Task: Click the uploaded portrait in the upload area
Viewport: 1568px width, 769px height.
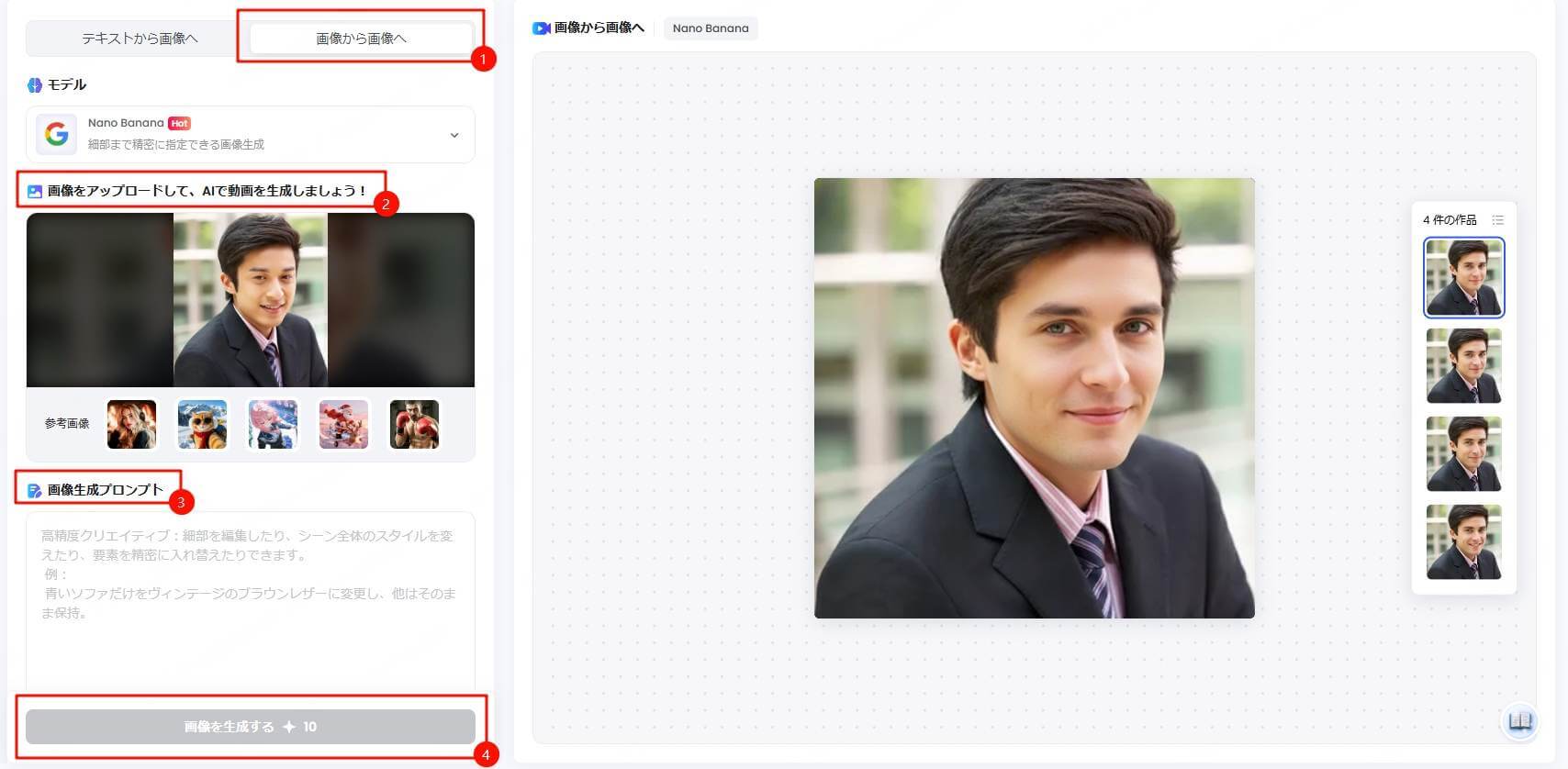Action: tap(250, 300)
